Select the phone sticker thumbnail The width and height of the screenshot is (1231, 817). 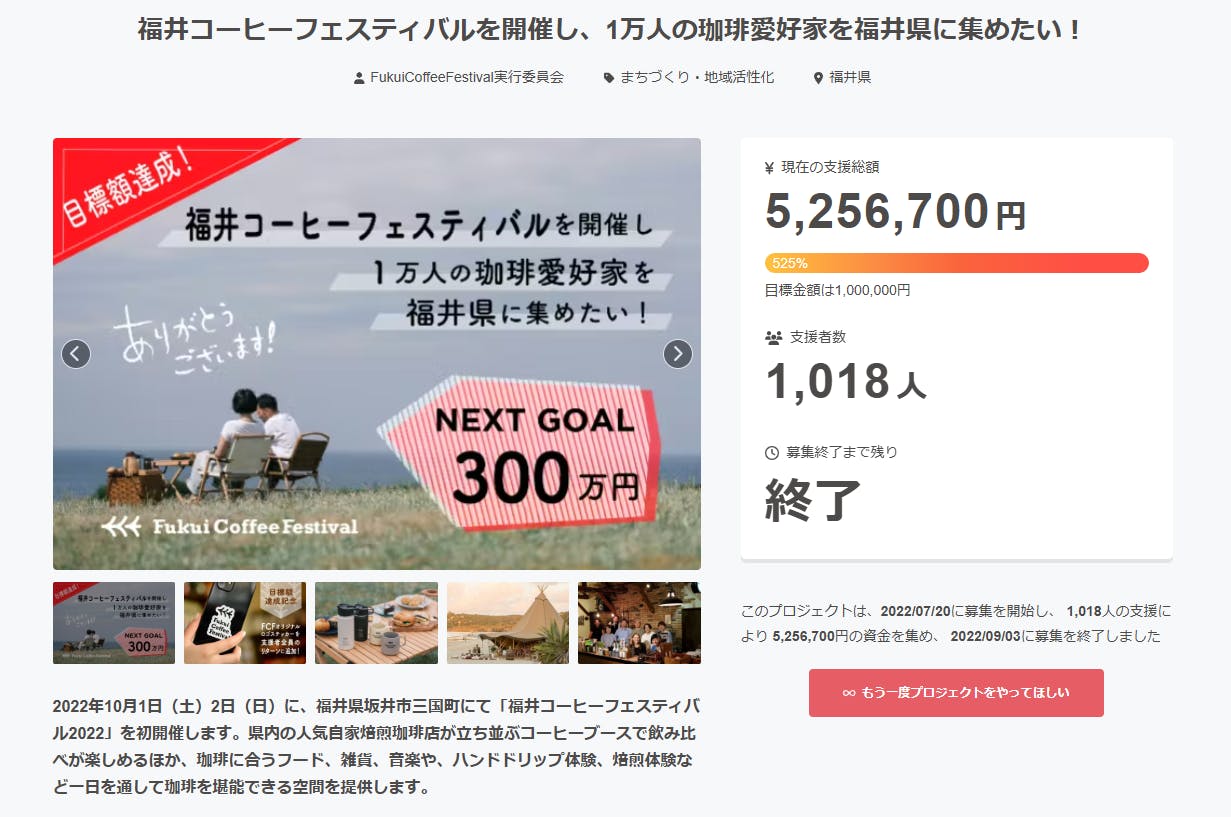245,623
